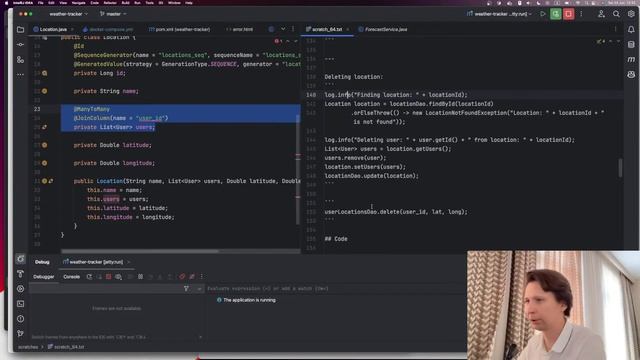Click the scratches breadcrumb in status bar
640x360 pixels.
28,347
